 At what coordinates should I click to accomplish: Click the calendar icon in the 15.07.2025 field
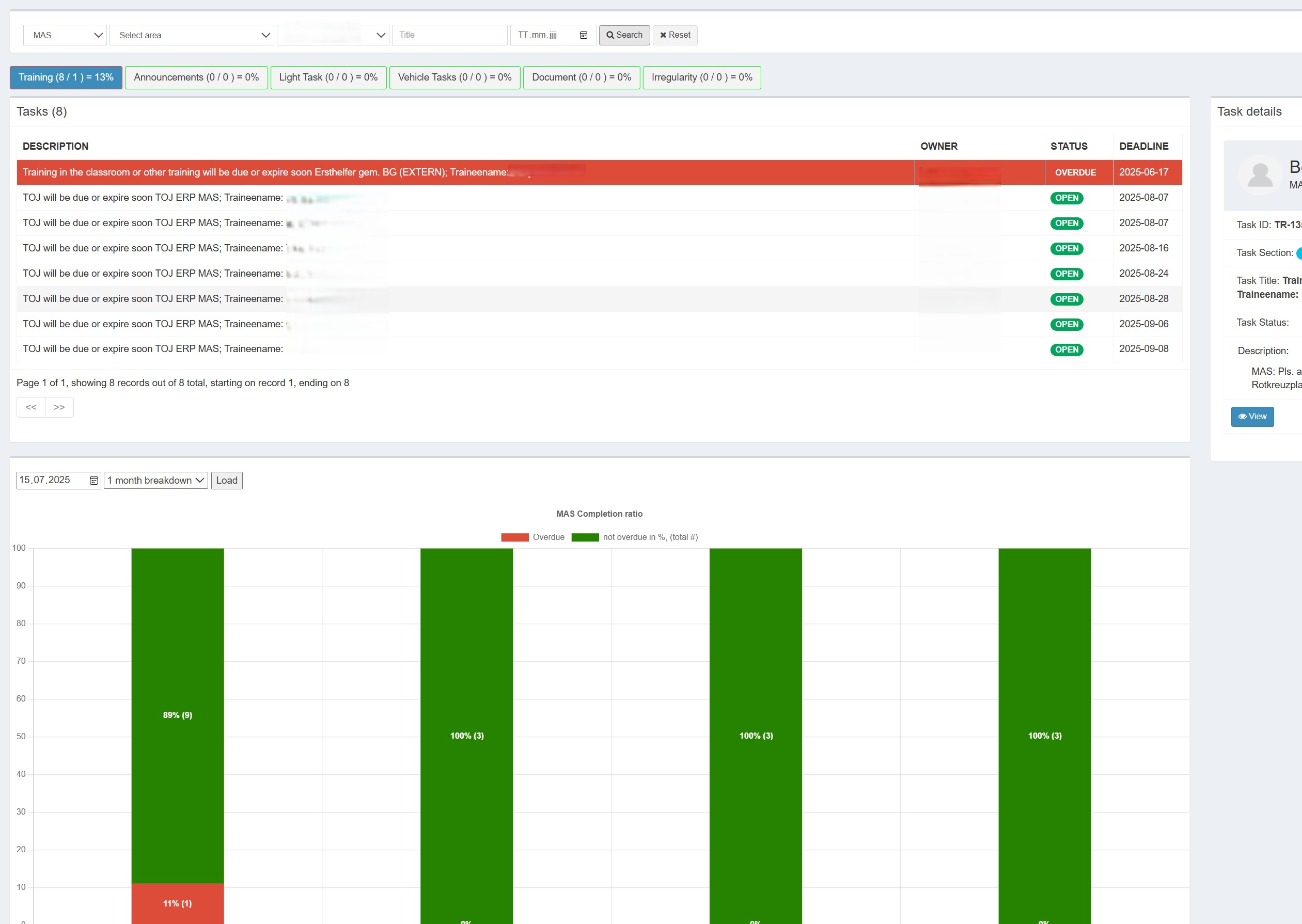(94, 481)
